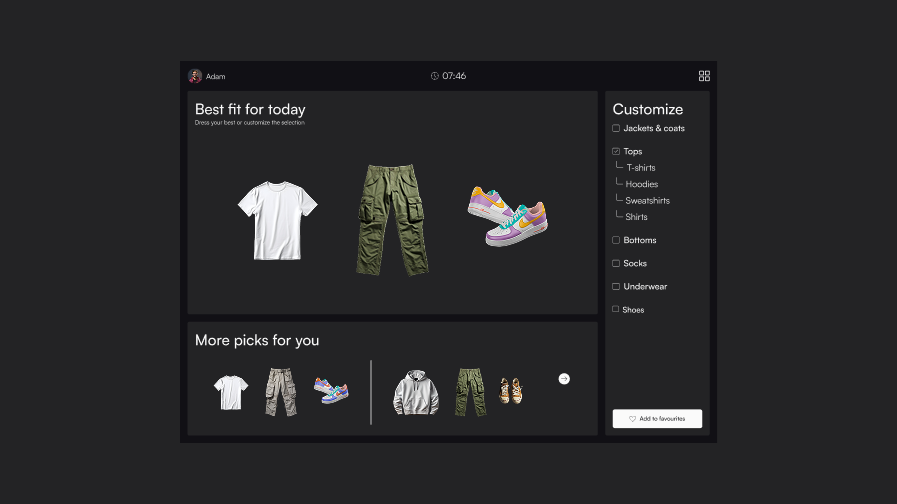897x504 pixels.
Task: Pick Sweatshirts in the Tops subtree
Action: coord(647,201)
